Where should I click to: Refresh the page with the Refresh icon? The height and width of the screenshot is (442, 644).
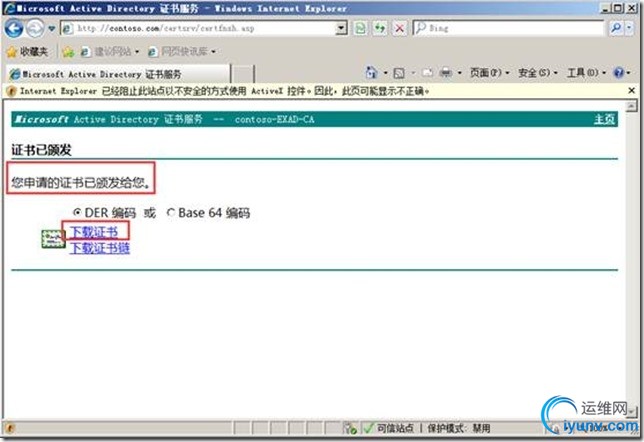[x=380, y=28]
